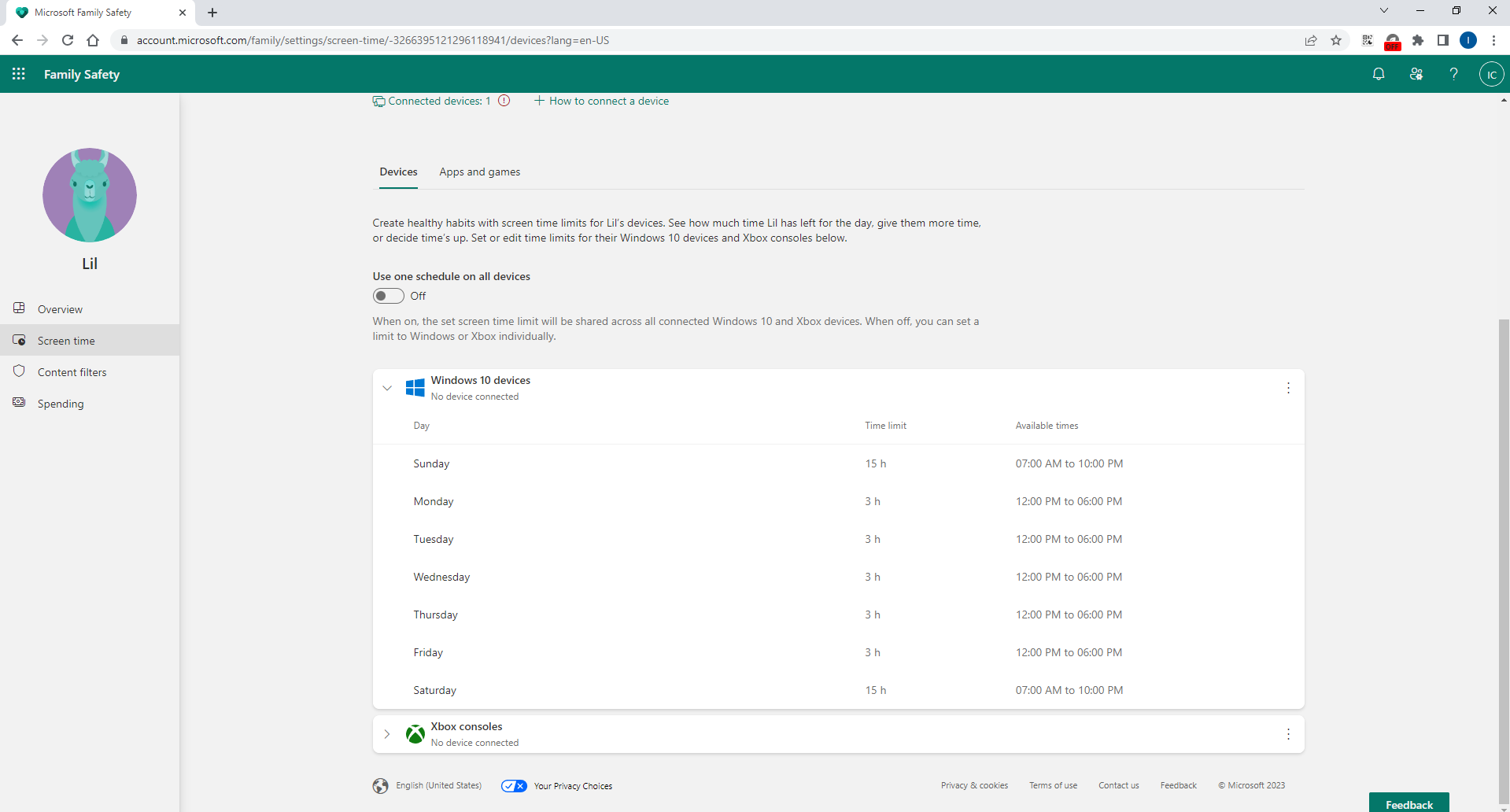This screenshot has width=1510, height=812.
Task: Close the Microsoft Family Safety tab
Action: (x=183, y=13)
